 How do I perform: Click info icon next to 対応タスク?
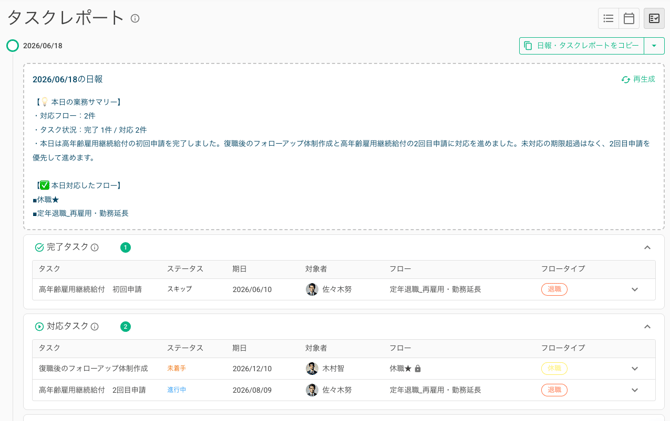(95, 327)
